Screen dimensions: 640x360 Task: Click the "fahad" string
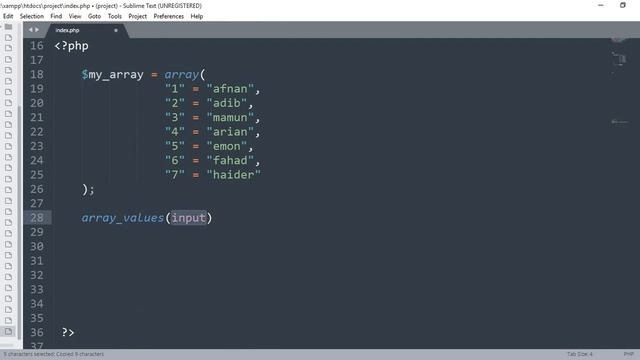coord(230,160)
